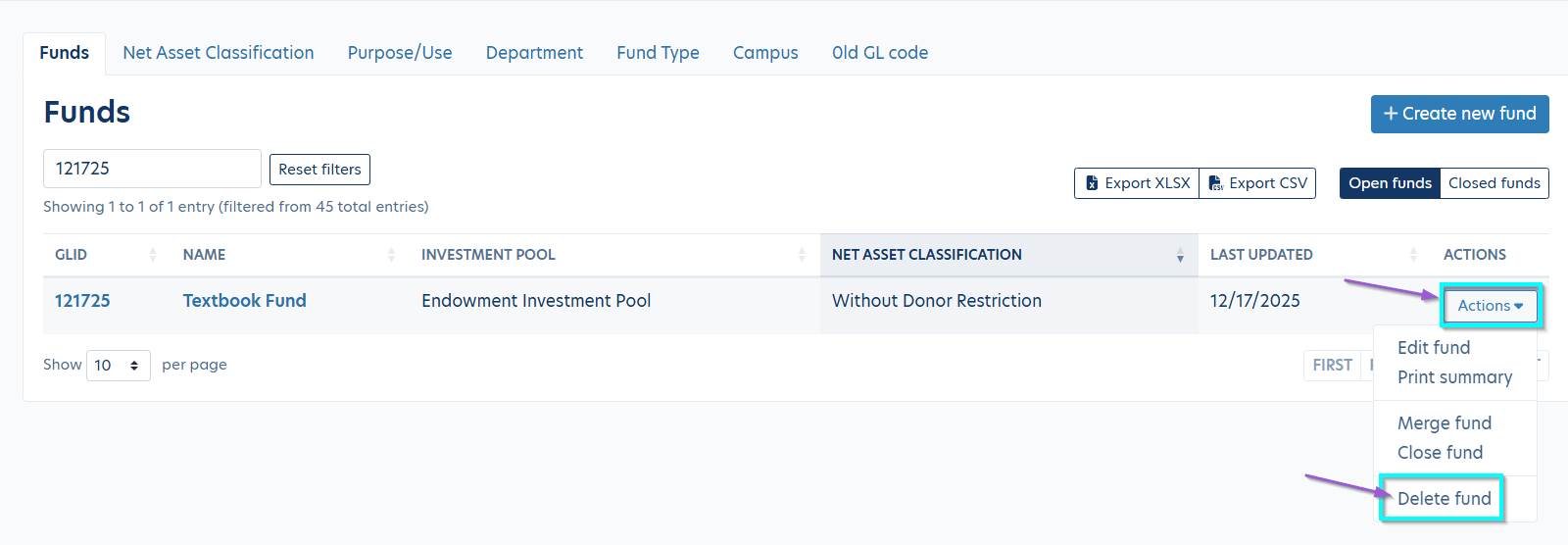Viewport: 1568px width, 545px height.
Task: Change the entries per page selector
Action: click(x=118, y=366)
